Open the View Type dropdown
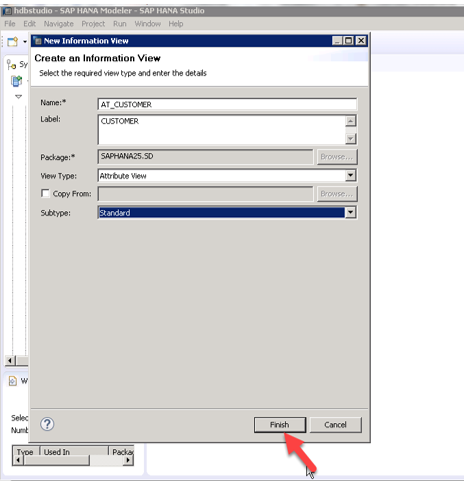The height and width of the screenshot is (483, 464). point(350,175)
